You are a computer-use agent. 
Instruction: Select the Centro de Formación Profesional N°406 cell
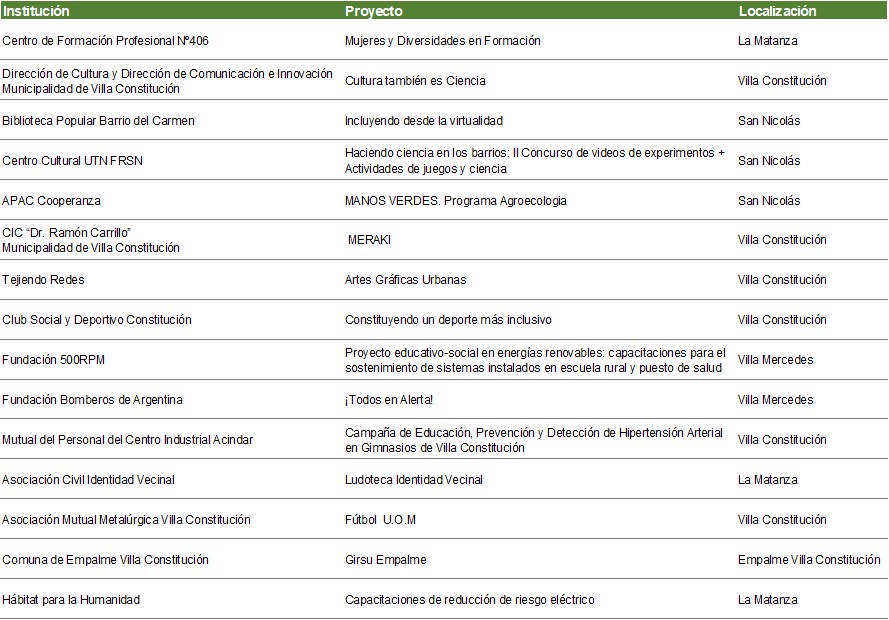tap(106, 41)
